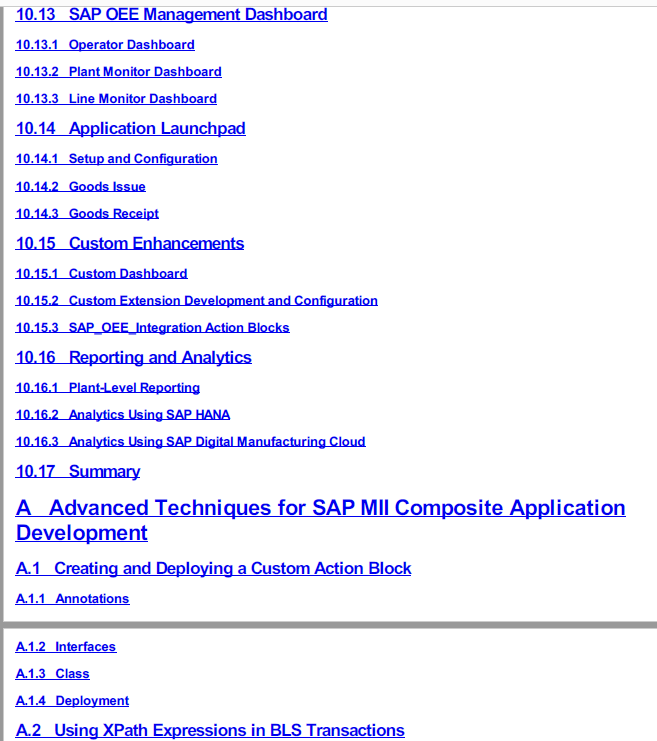This screenshot has width=657, height=741.
Task: Open Appendix A Advanced Techniques heading link
Action: pos(320,520)
